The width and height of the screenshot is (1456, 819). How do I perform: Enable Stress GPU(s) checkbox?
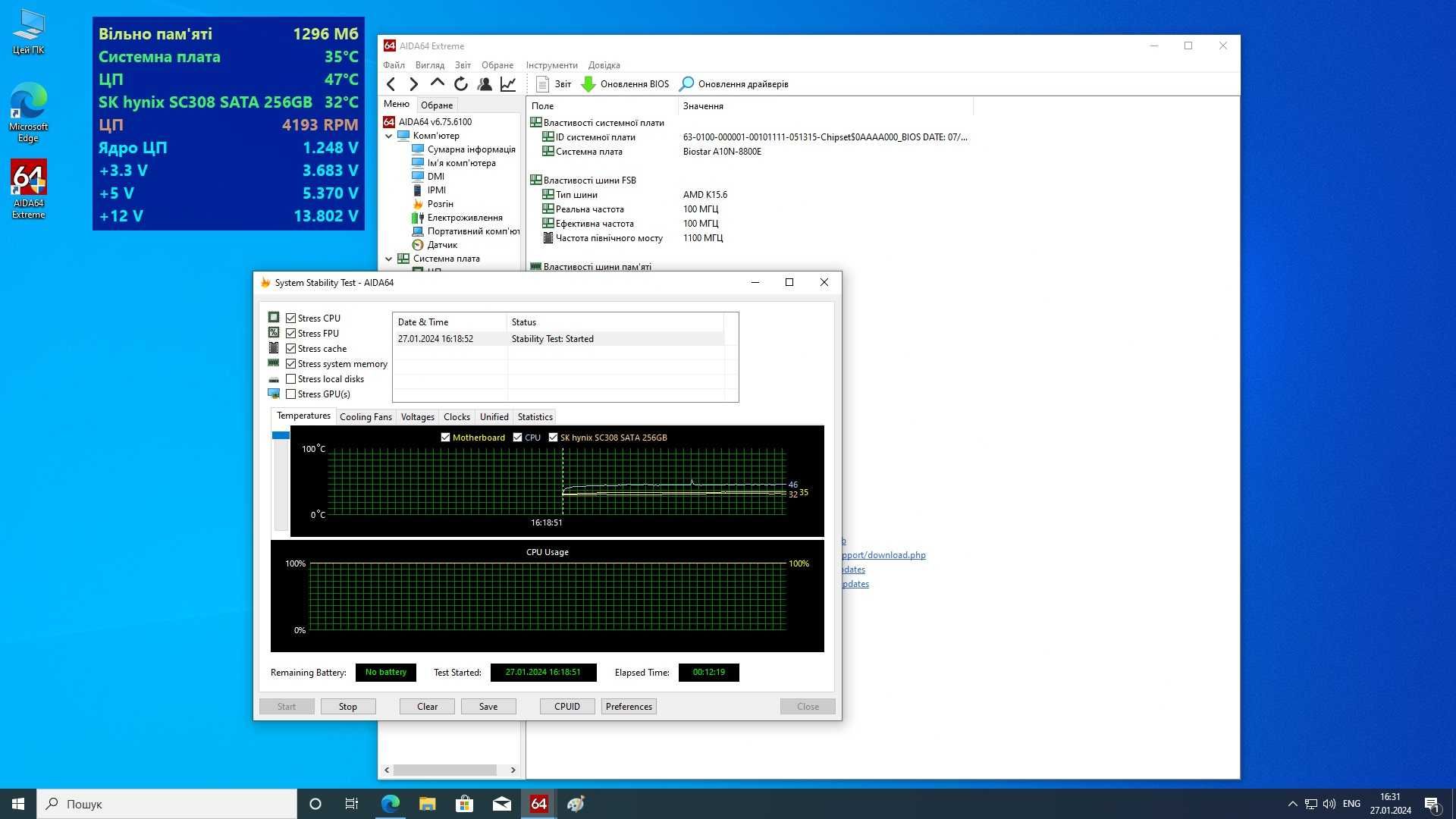[290, 394]
